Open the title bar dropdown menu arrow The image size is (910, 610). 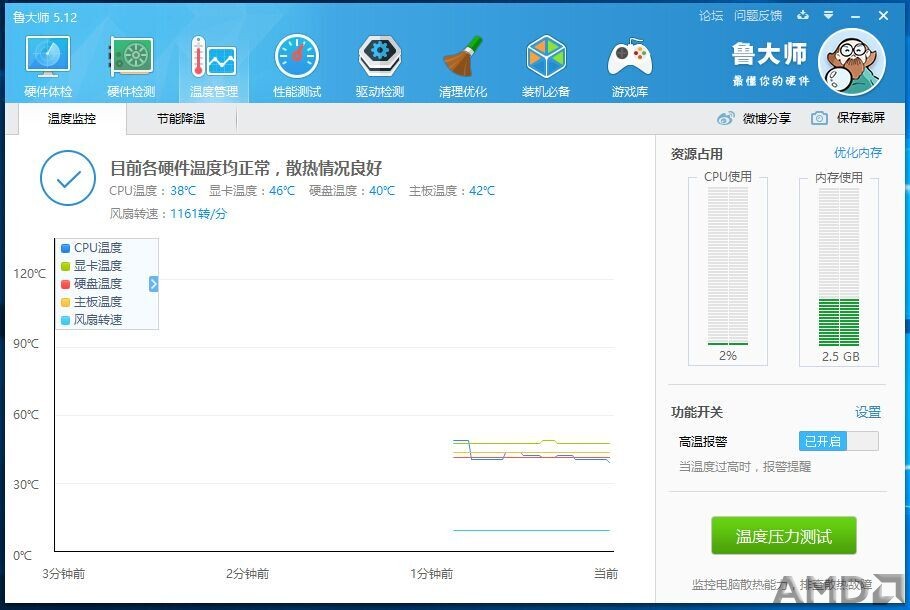point(829,15)
